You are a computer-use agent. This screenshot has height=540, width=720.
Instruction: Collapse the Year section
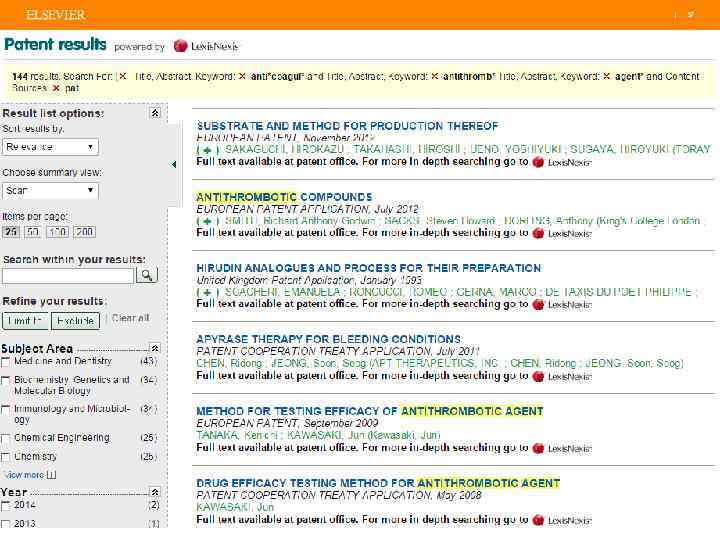point(155,492)
